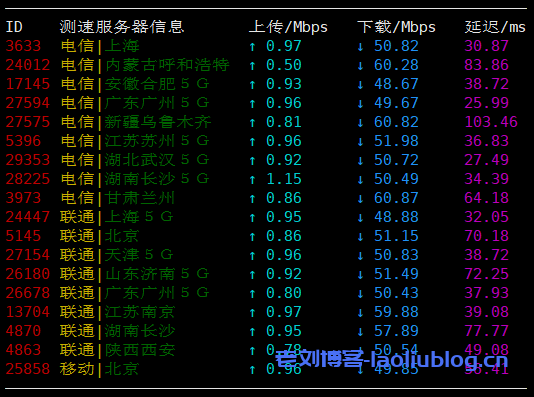
Task: Select download value 51.98
Action: (x=396, y=141)
